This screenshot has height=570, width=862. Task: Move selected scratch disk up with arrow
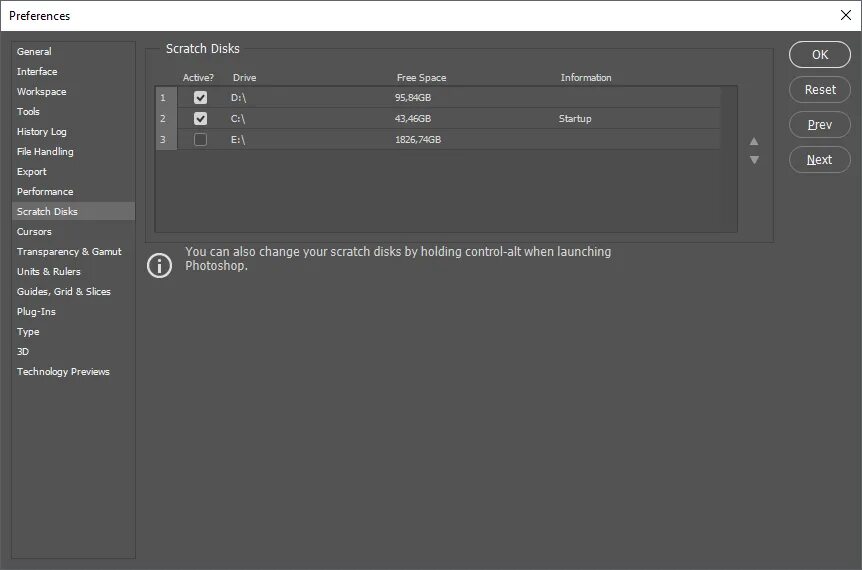tap(754, 141)
